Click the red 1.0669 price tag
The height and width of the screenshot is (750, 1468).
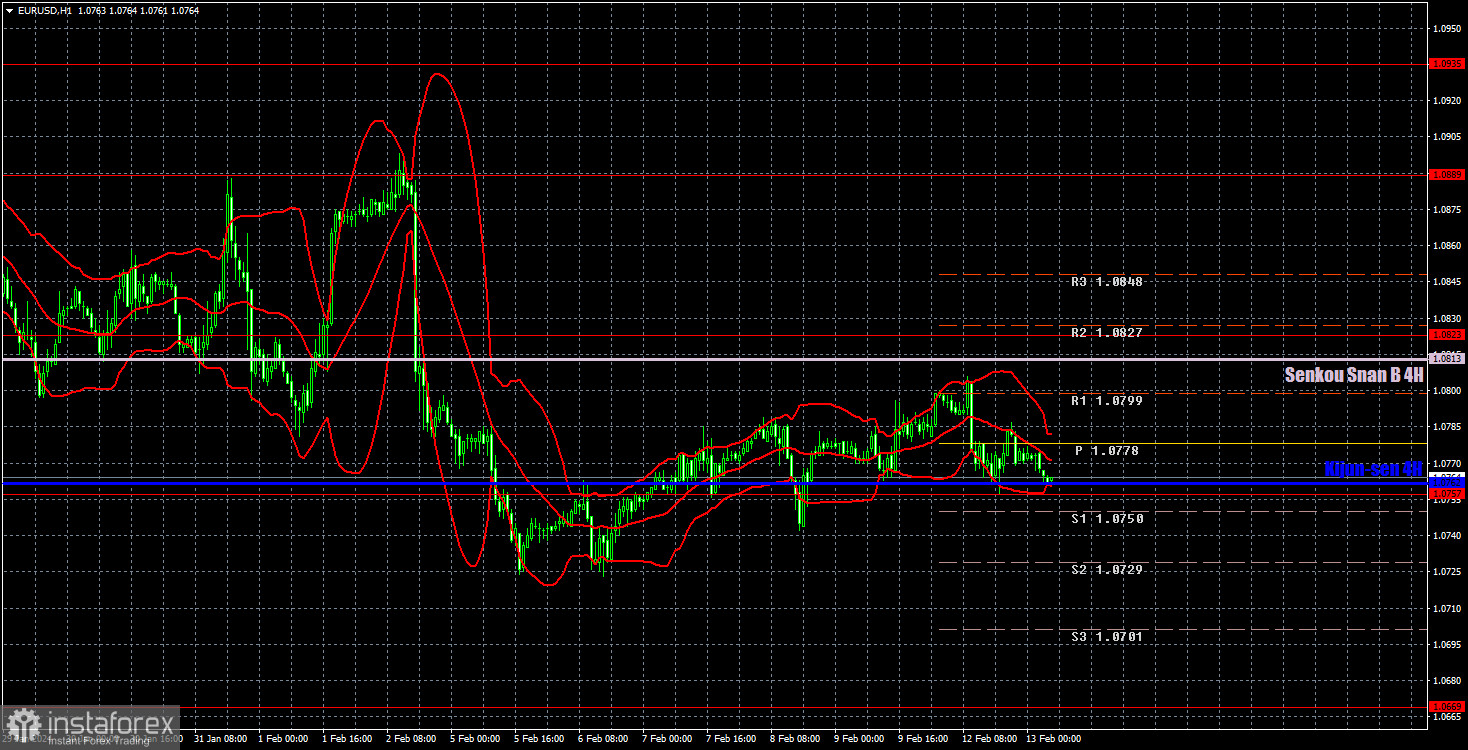coord(1447,706)
